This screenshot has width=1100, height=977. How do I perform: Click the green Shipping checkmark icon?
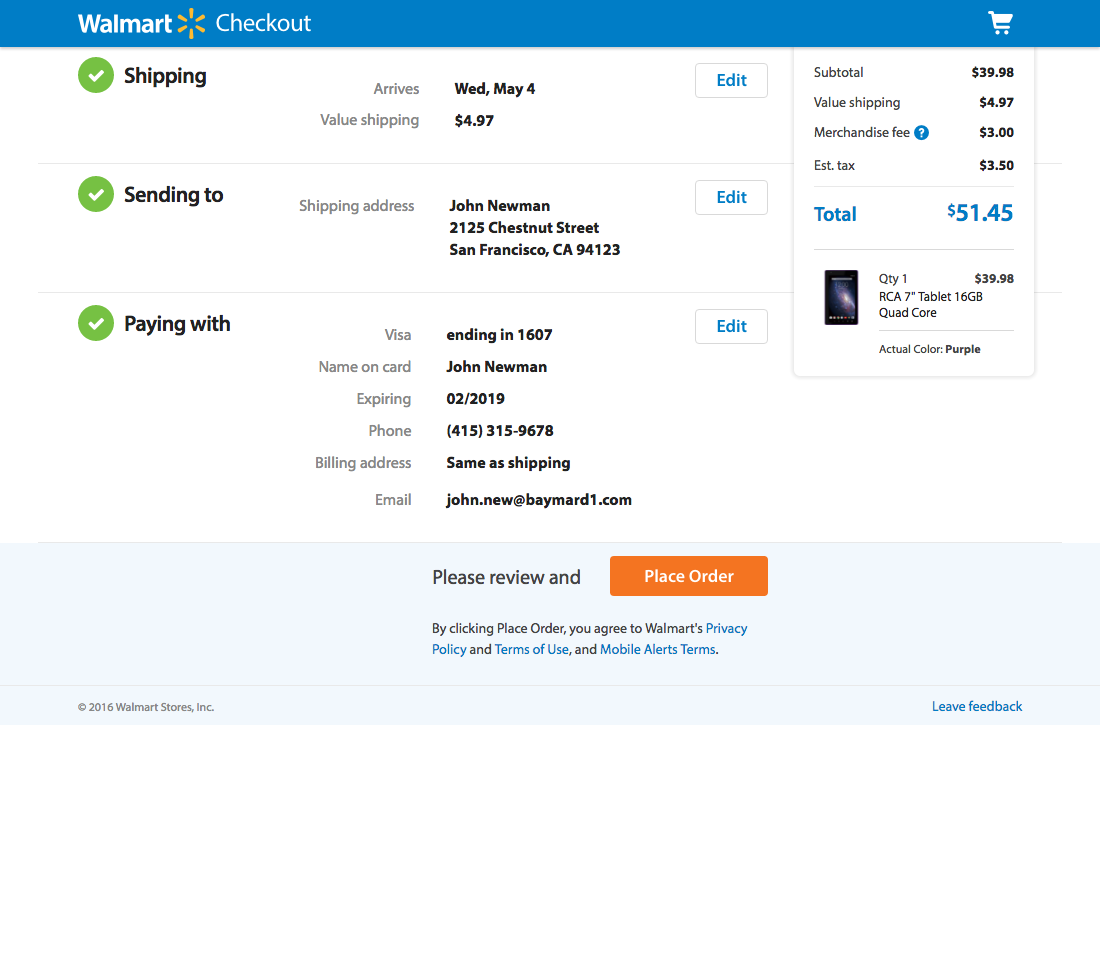pos(95,75)
